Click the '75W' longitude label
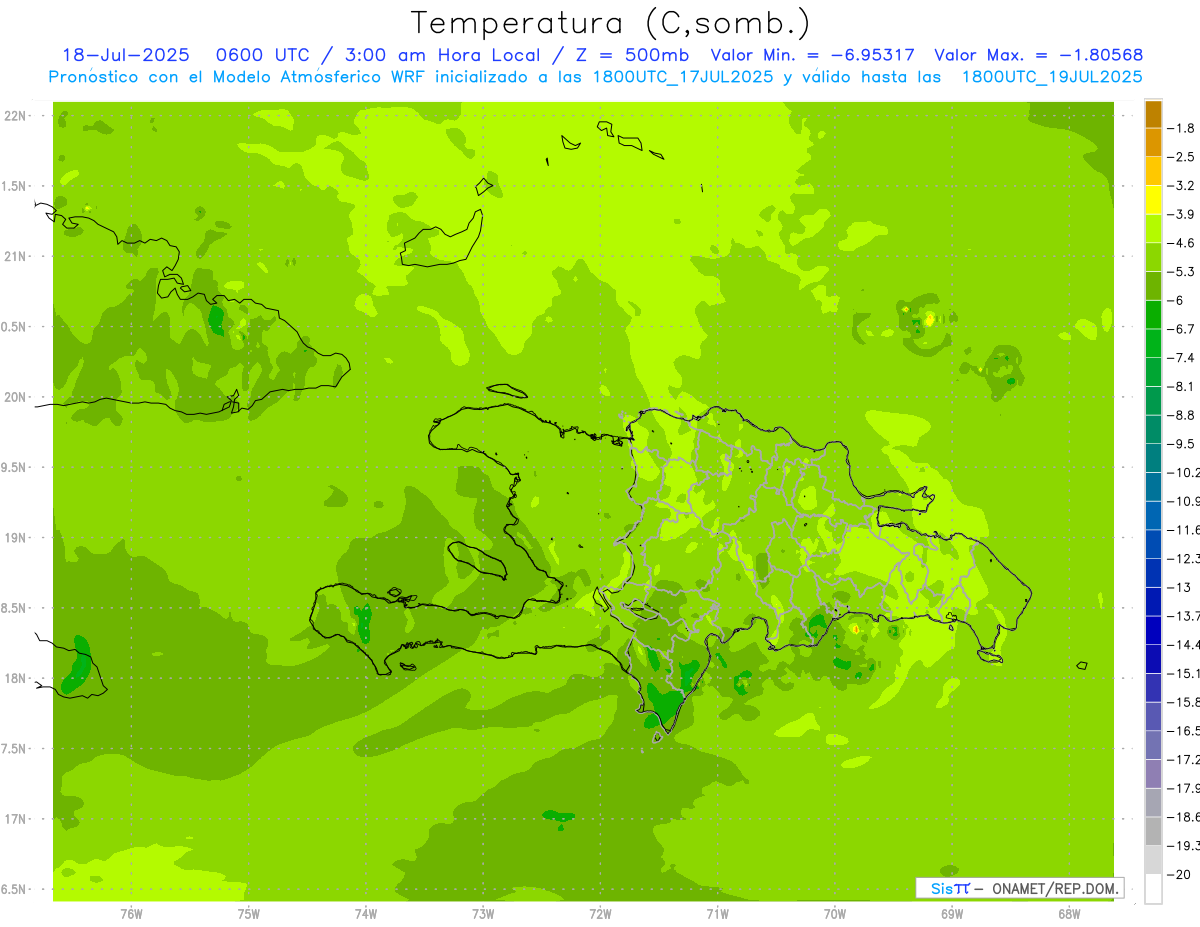The height and width of the screenshot is (927, 1200). [x=249, y=913]
